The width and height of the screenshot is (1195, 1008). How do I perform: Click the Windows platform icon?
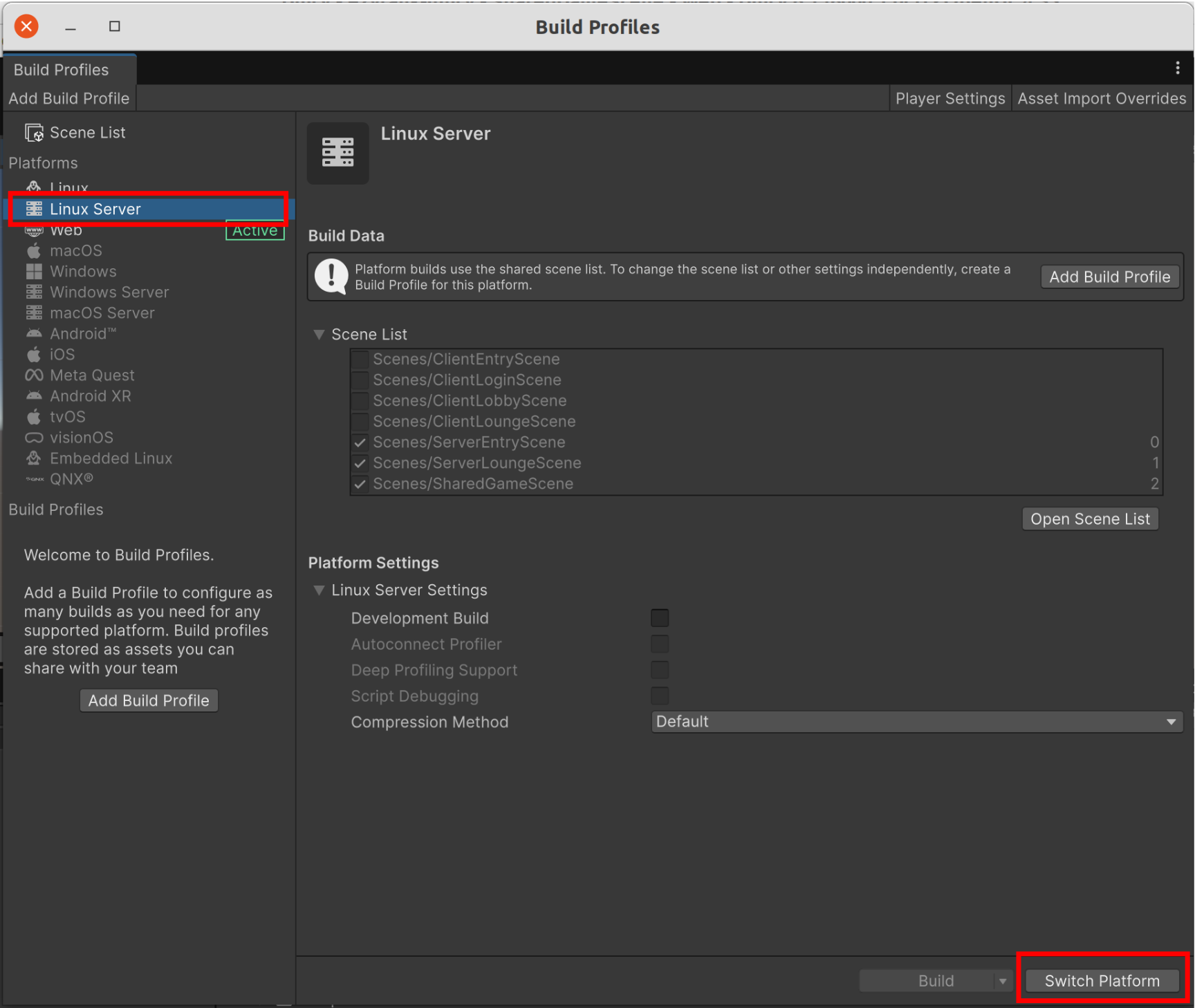click(34, 271)
